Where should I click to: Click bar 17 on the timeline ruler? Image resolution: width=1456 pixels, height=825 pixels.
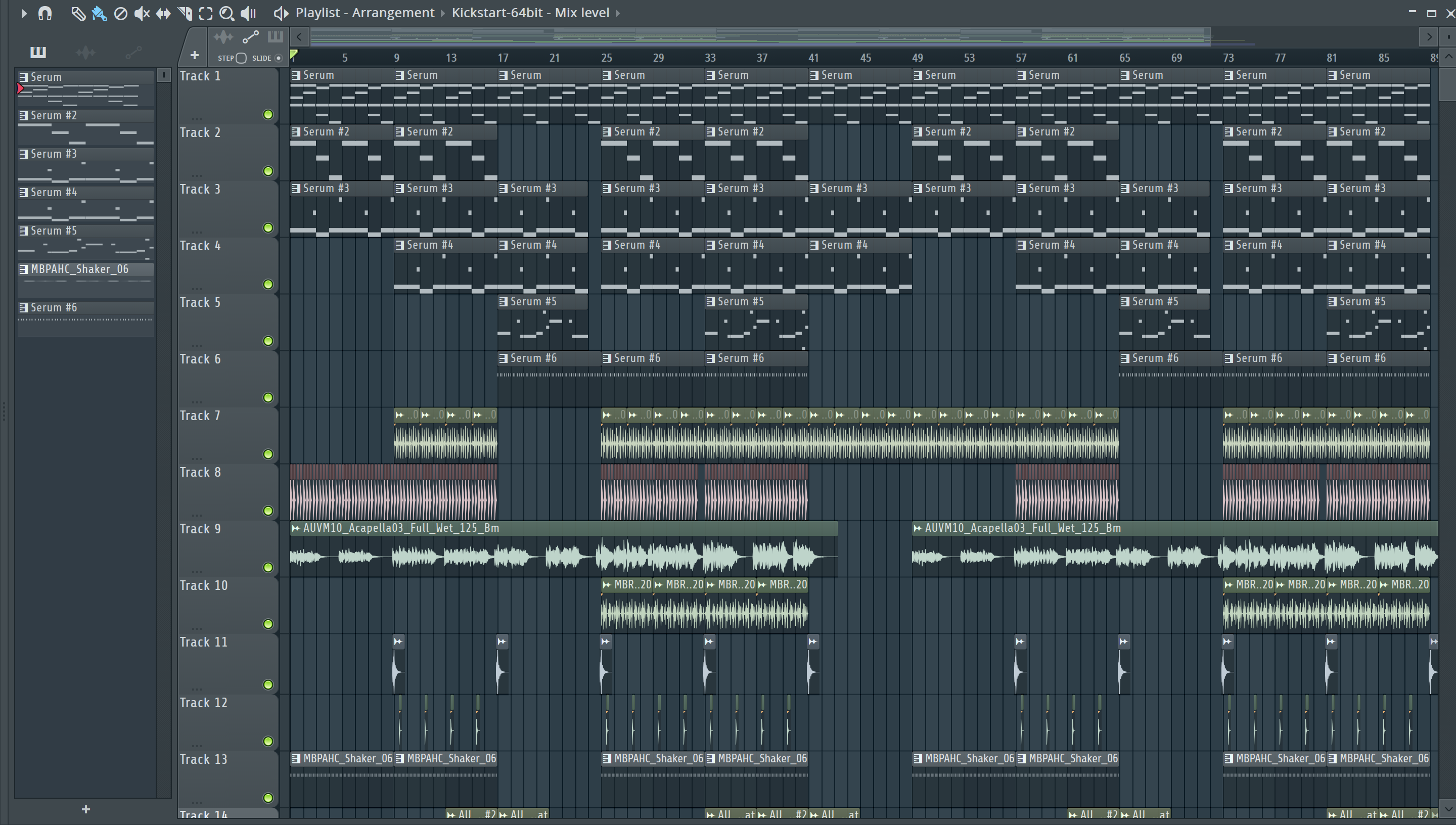tap(503, 58)
